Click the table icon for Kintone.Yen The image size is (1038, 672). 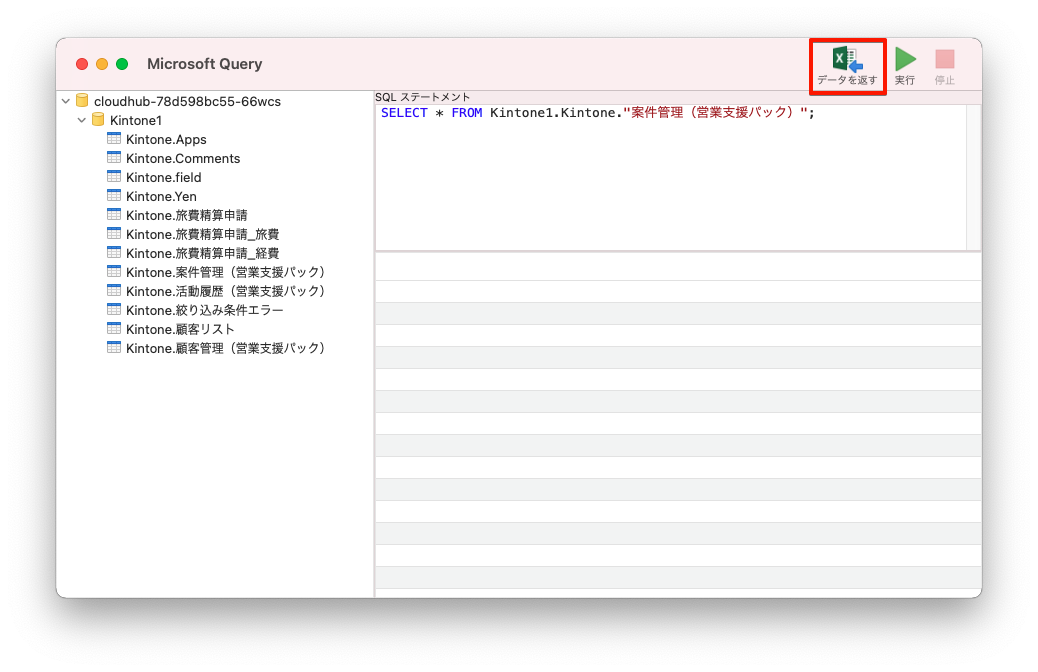tap(114, 196)
